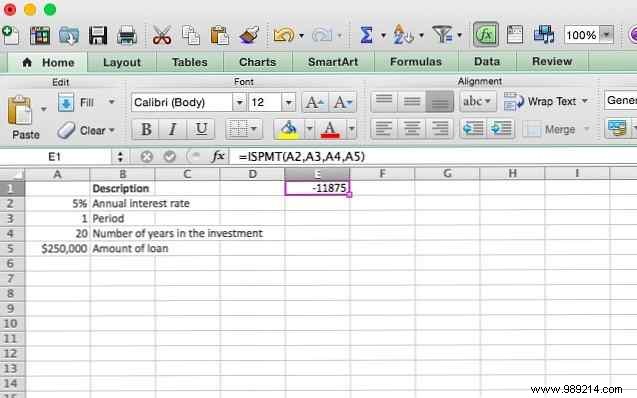
Task: Align text to middle of cell
Action: (x=412, y=101)
